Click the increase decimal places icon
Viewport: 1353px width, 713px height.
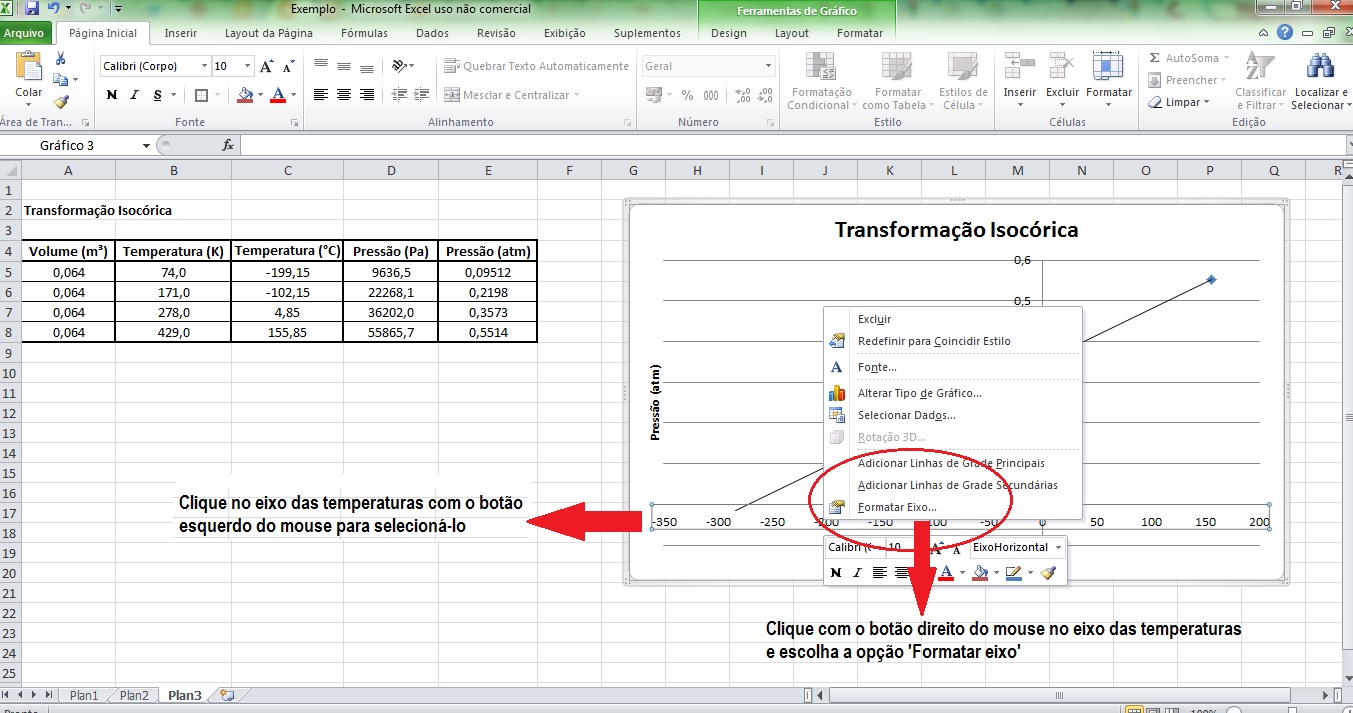[743, 95]
